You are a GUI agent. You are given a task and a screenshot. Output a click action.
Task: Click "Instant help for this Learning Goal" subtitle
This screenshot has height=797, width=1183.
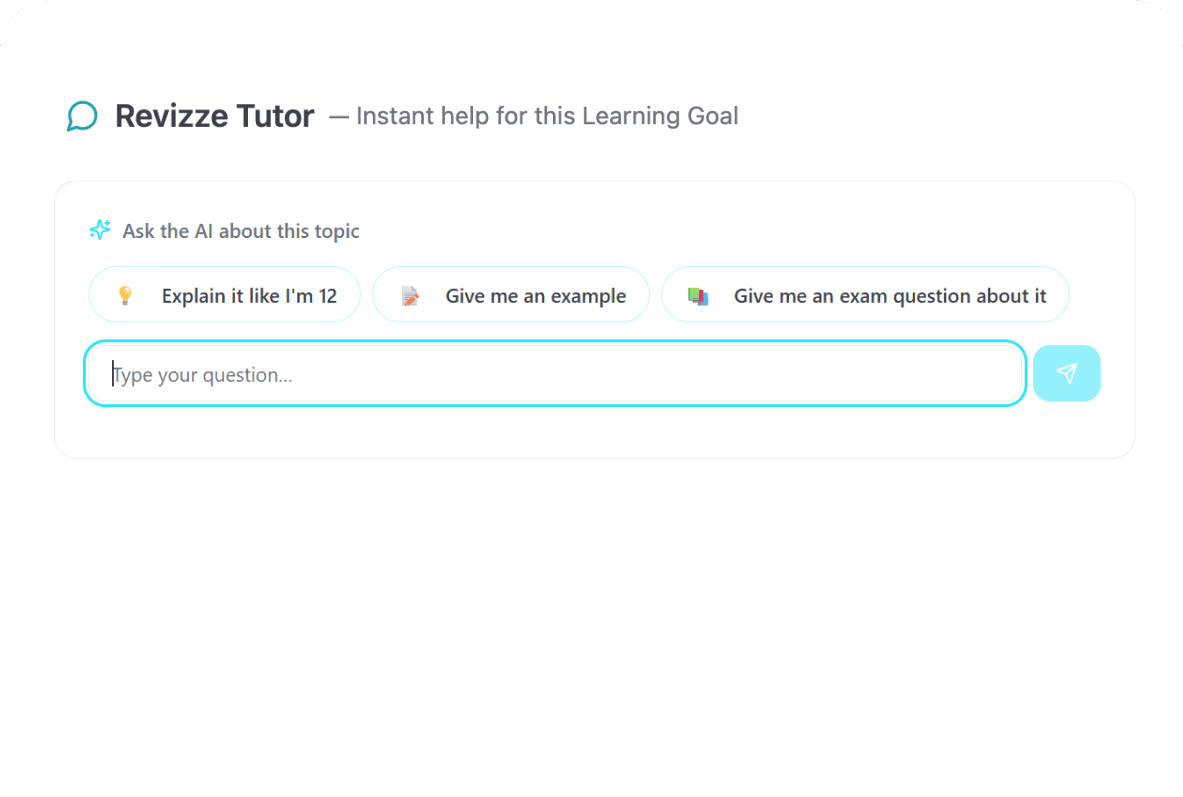click(x=547, y=116)
